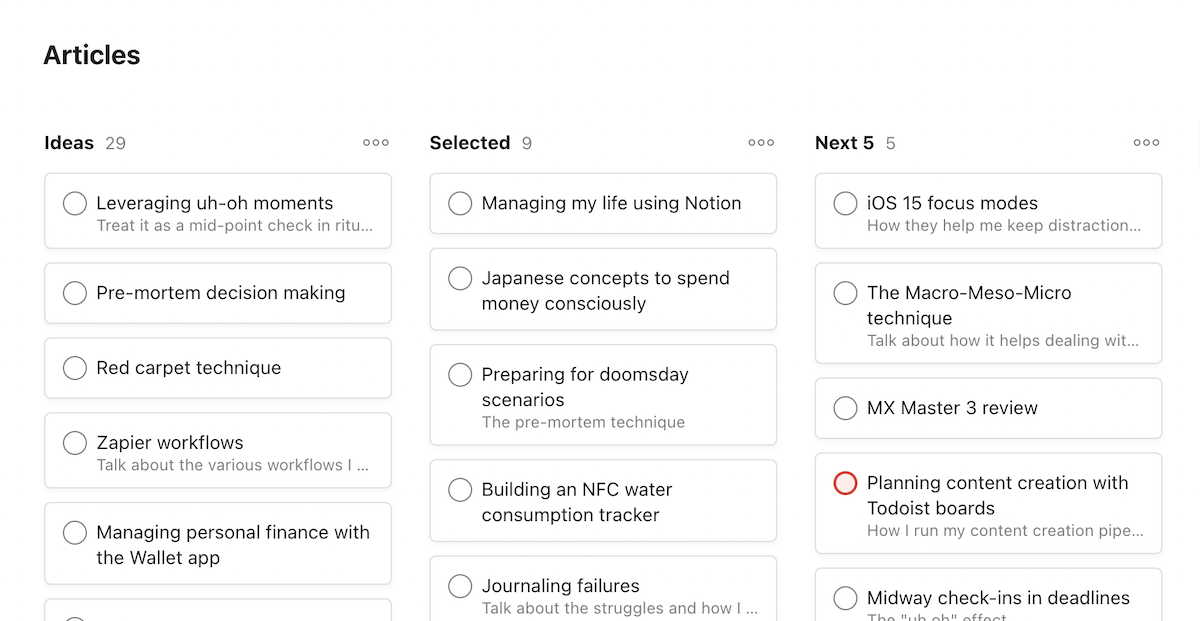Click the 'Ideas' column heading
The width and height of the screenshot is (1200, 621).
pyautogui.click(x=69, y=143)
